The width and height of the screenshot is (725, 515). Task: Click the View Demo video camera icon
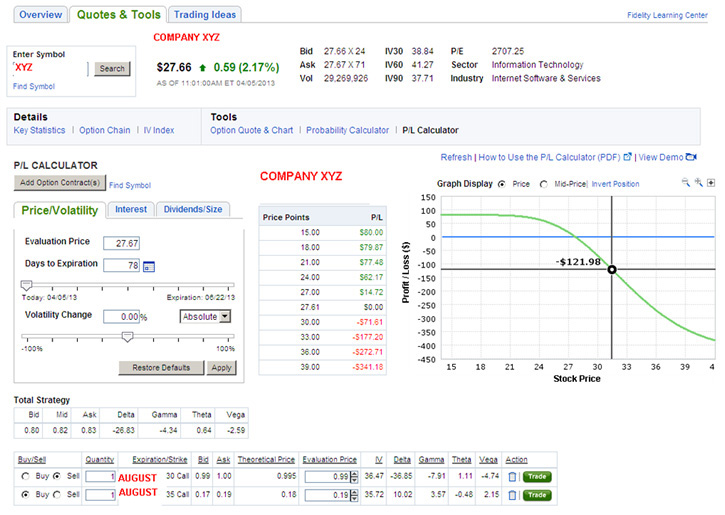click(x=691, y=157)
